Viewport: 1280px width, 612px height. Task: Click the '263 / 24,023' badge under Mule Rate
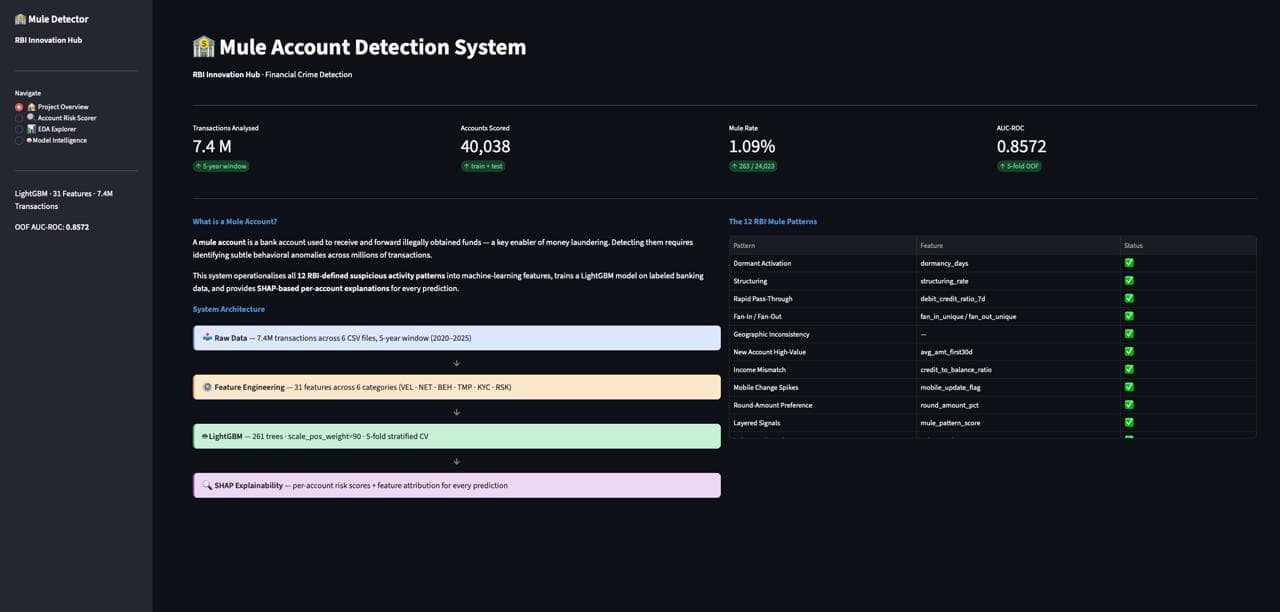[755, 166]
